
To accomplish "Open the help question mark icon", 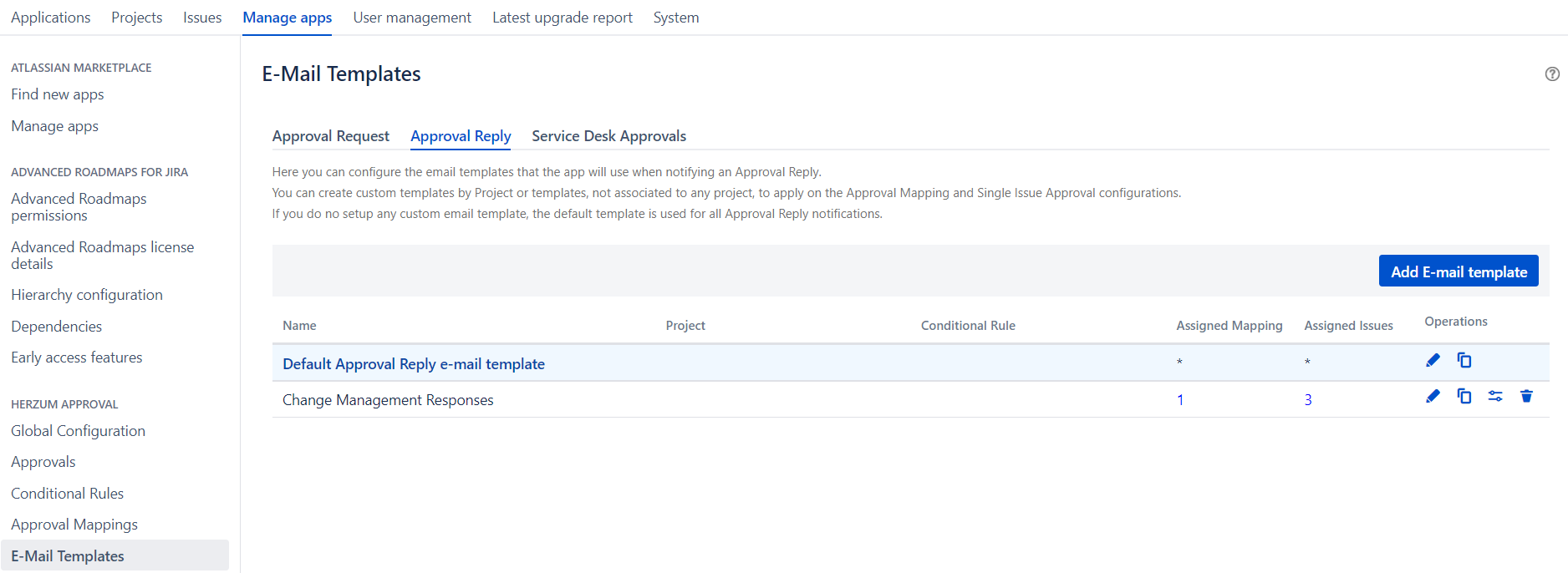I will [x=1552, y=74].
